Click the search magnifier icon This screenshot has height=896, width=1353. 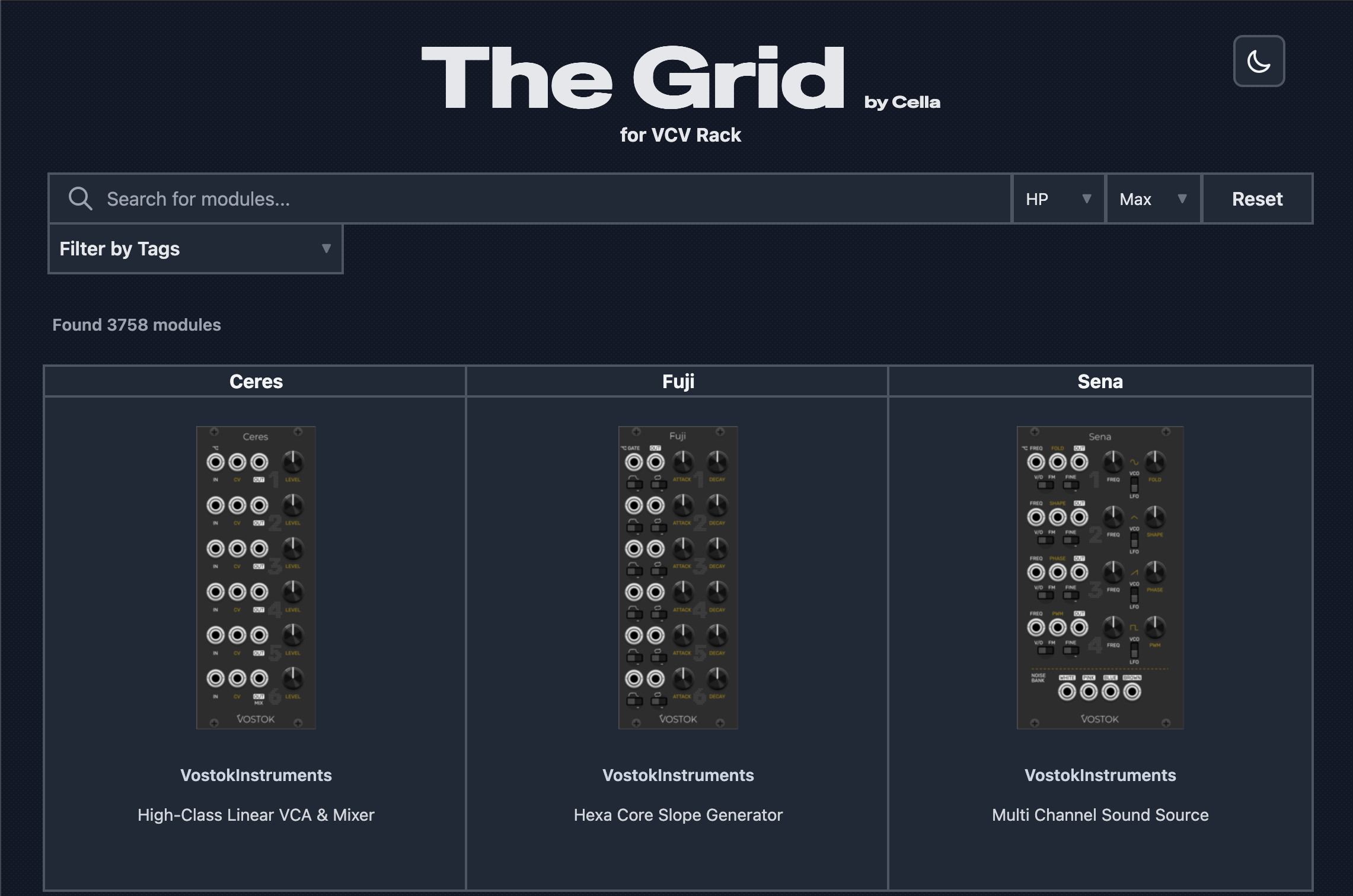coord(80,199)
